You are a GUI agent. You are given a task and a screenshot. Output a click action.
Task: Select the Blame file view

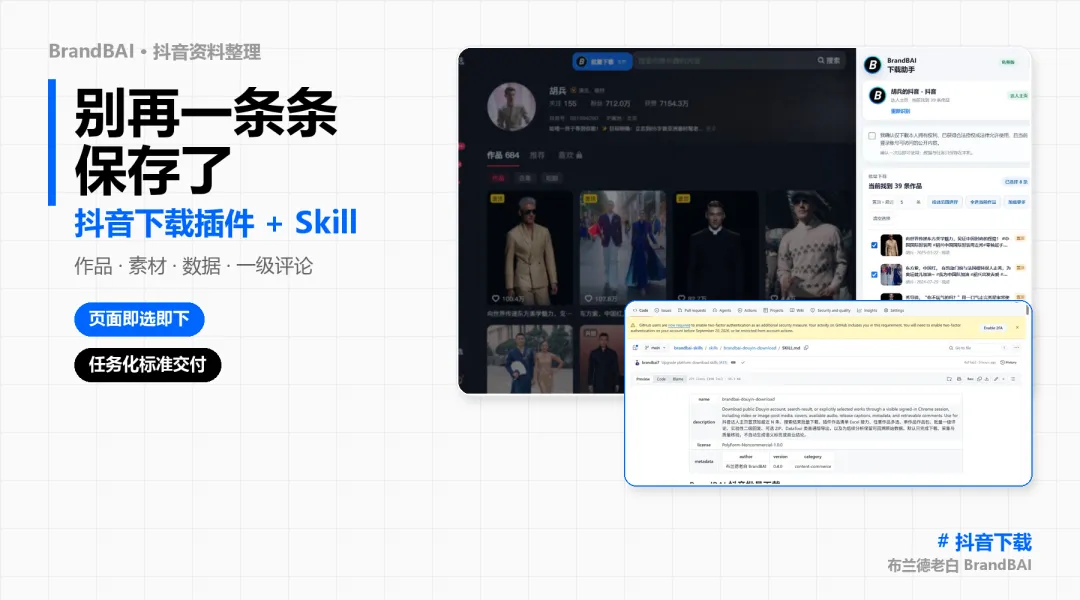678,379
